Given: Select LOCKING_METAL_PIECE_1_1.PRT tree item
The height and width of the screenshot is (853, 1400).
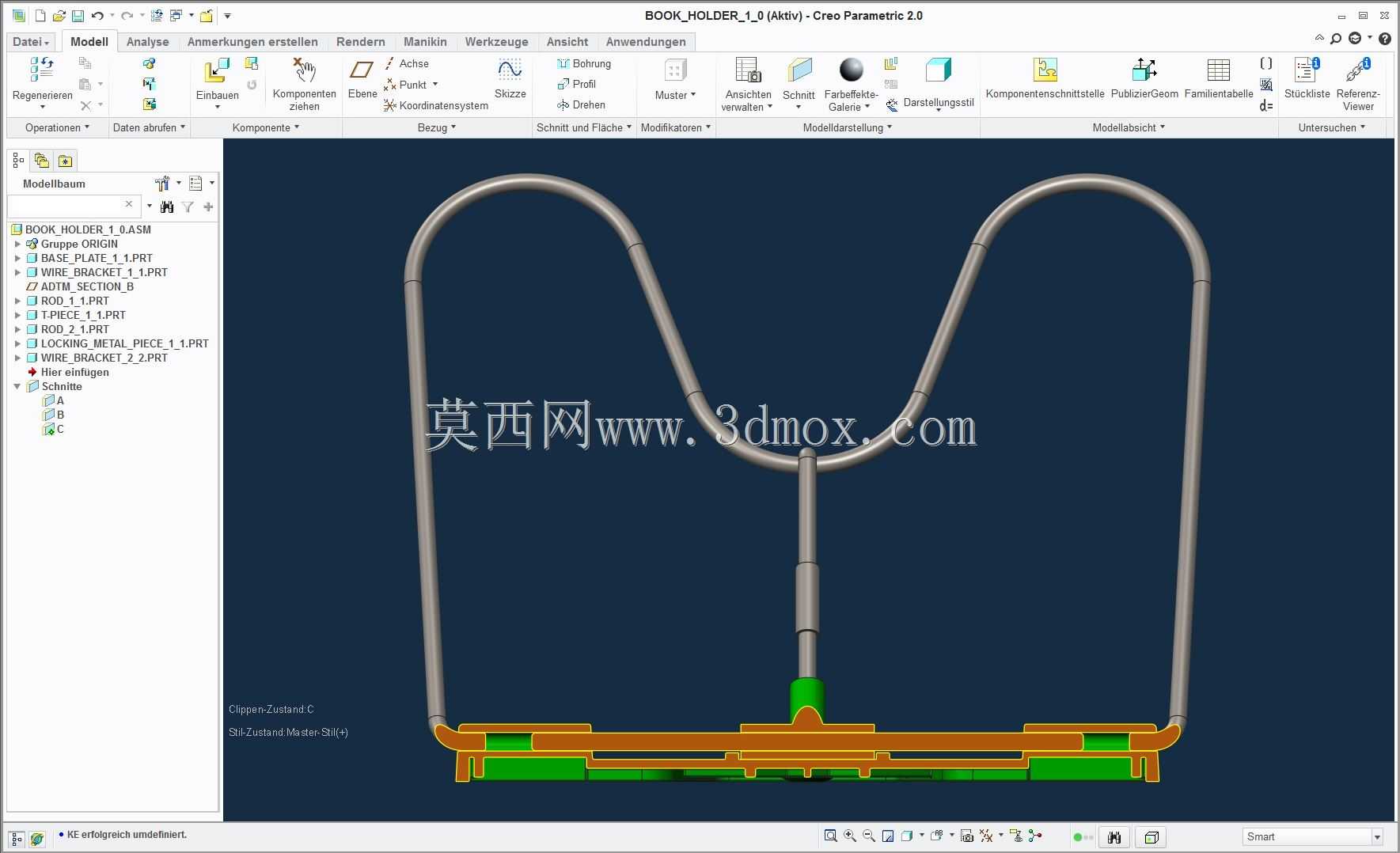Looking at the screenshot, I should coord(124,343).
